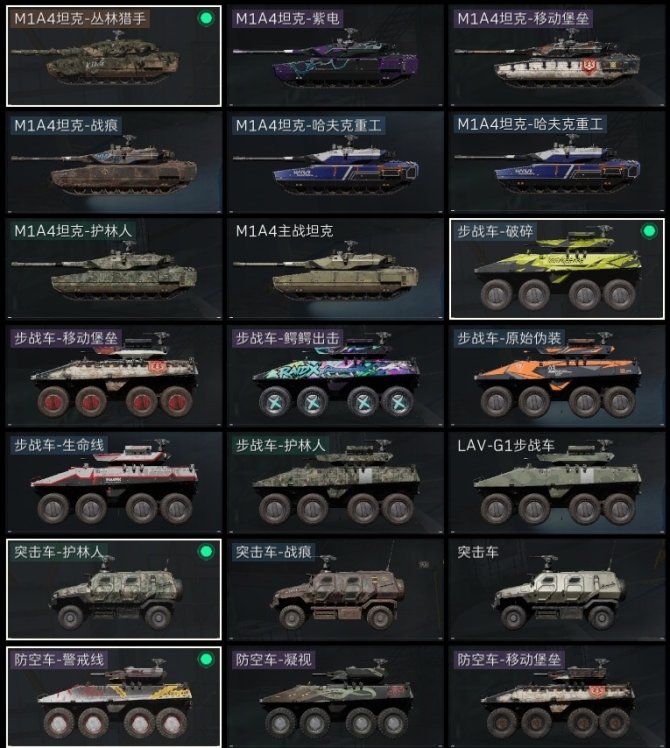Choose the 防空车-凝视 skin
The height and width of the screenshot is (748, 670).
point(335,696)
